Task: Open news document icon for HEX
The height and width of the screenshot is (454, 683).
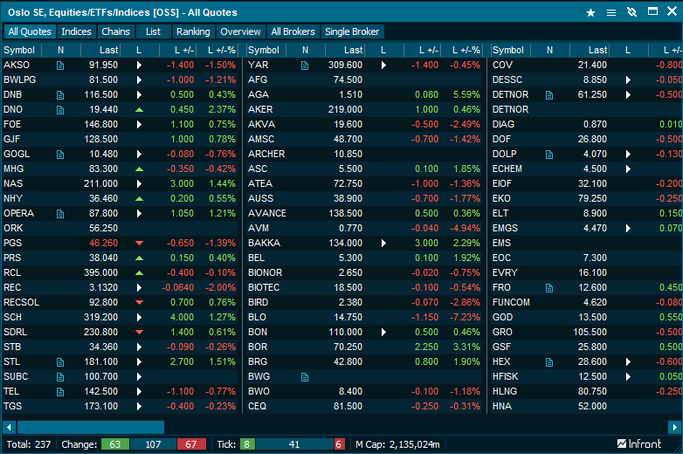Action: point(549,362)
